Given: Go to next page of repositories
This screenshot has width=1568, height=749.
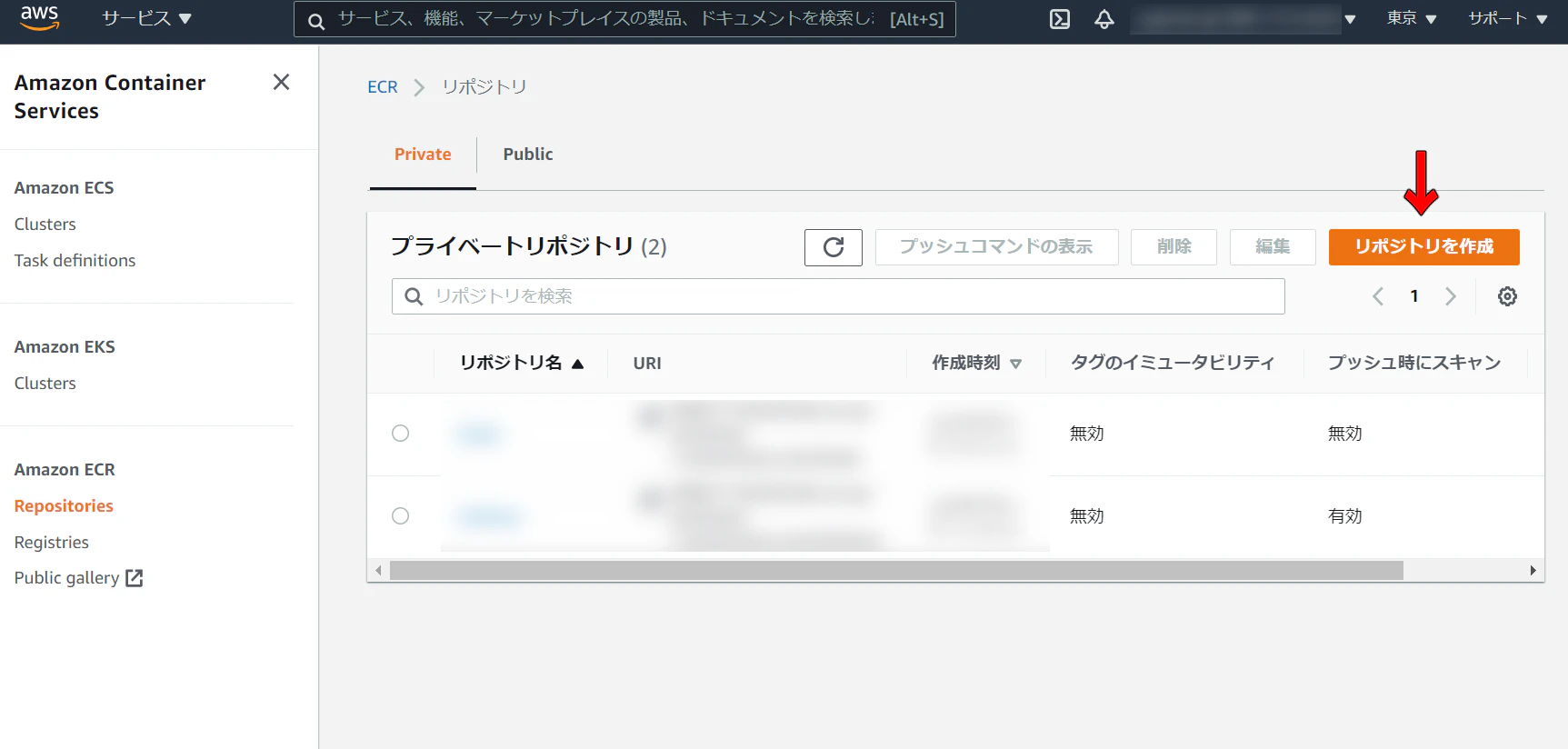Looking at the screenshot, I should 1451,296.
